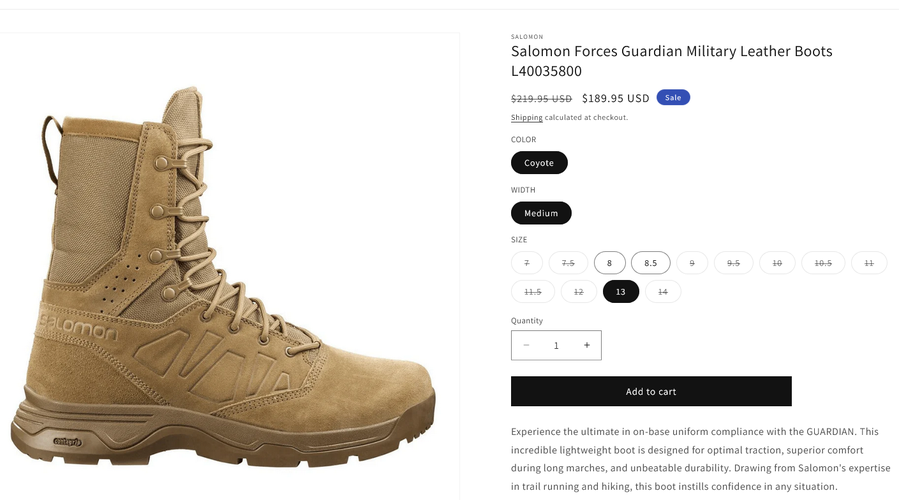This screenshot has width=899, height=500.
Task: Select size 13
Action: pyautogui.click(x=621, y=292)
